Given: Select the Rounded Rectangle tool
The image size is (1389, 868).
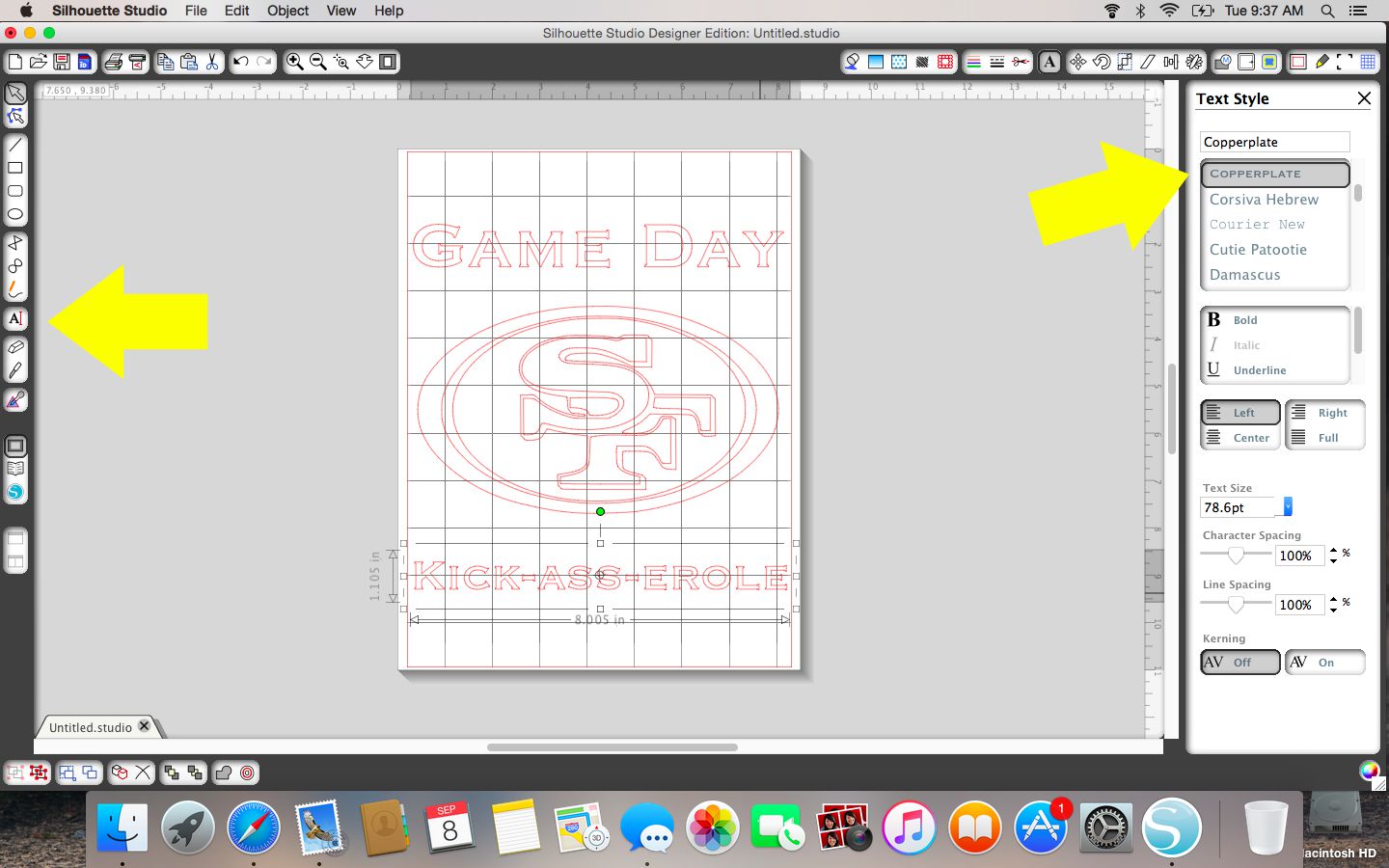Looking at the screenshot, I should [x=15, y=191].
